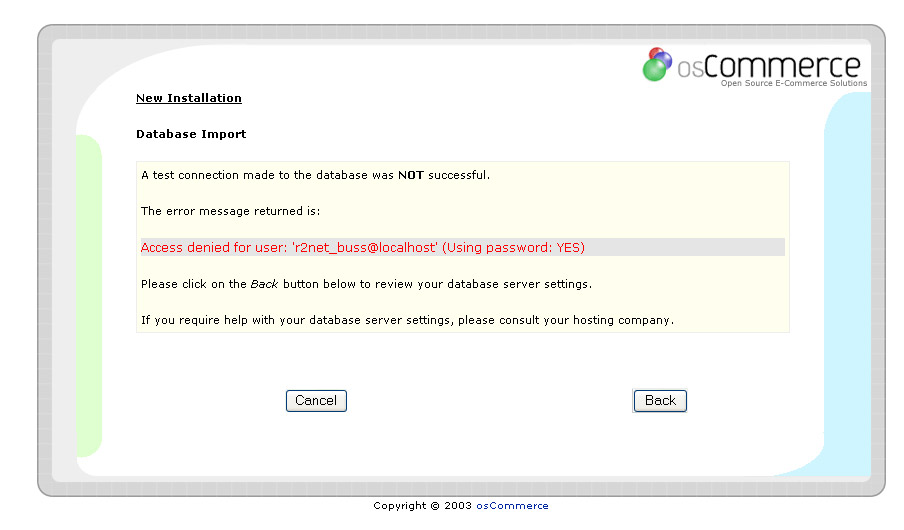904x530 pixels.
Task: Click the italic Back word in instructions
Action: coord(264,284)
